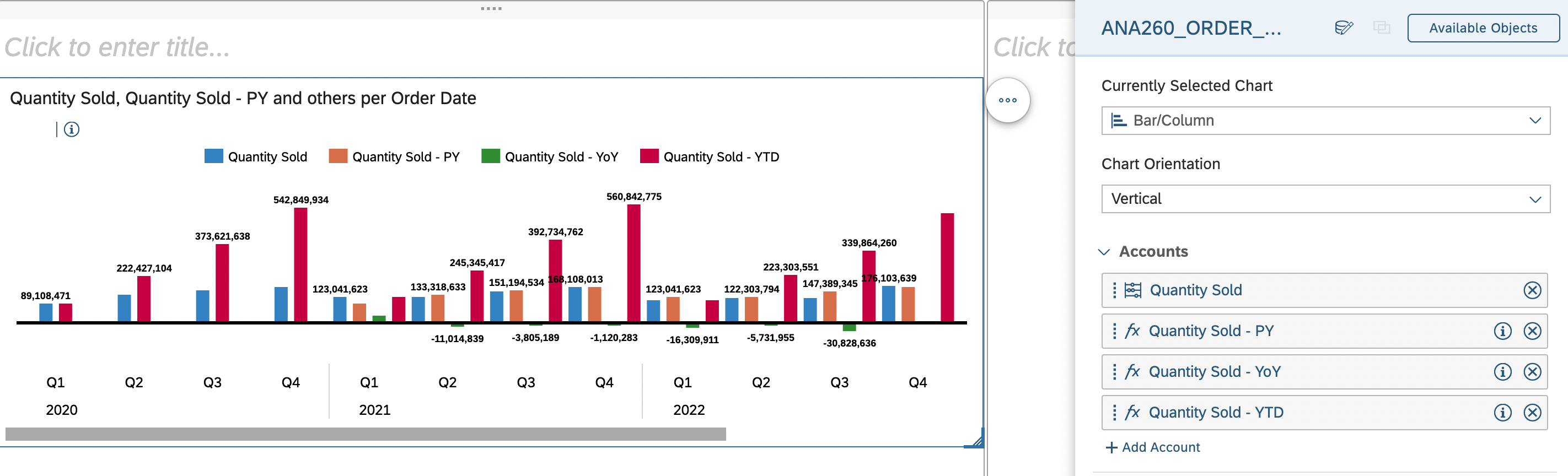Viewport: 1568px width, 476px height.
Task: Click Add Account link
Action: pos(1153,447)
